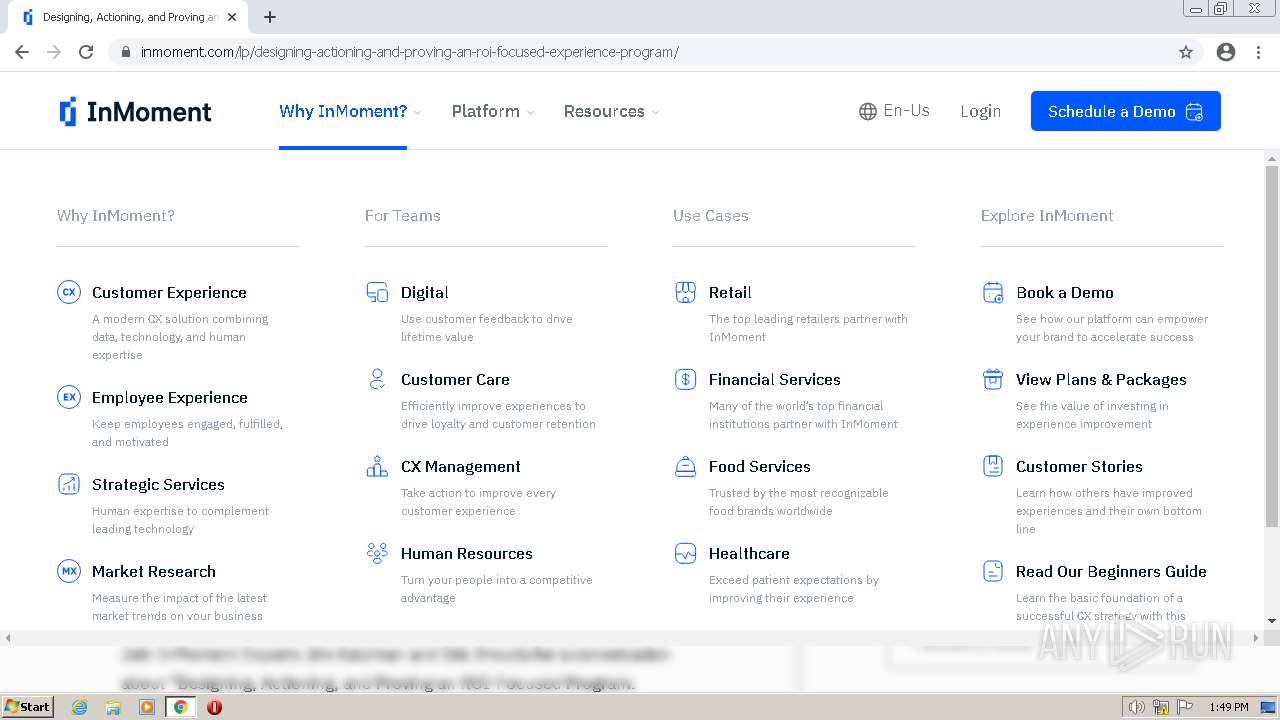This screenshot has width=1280, height=720.
Task: Click the volume icon in the system tray
Action: pos(1137,707)
